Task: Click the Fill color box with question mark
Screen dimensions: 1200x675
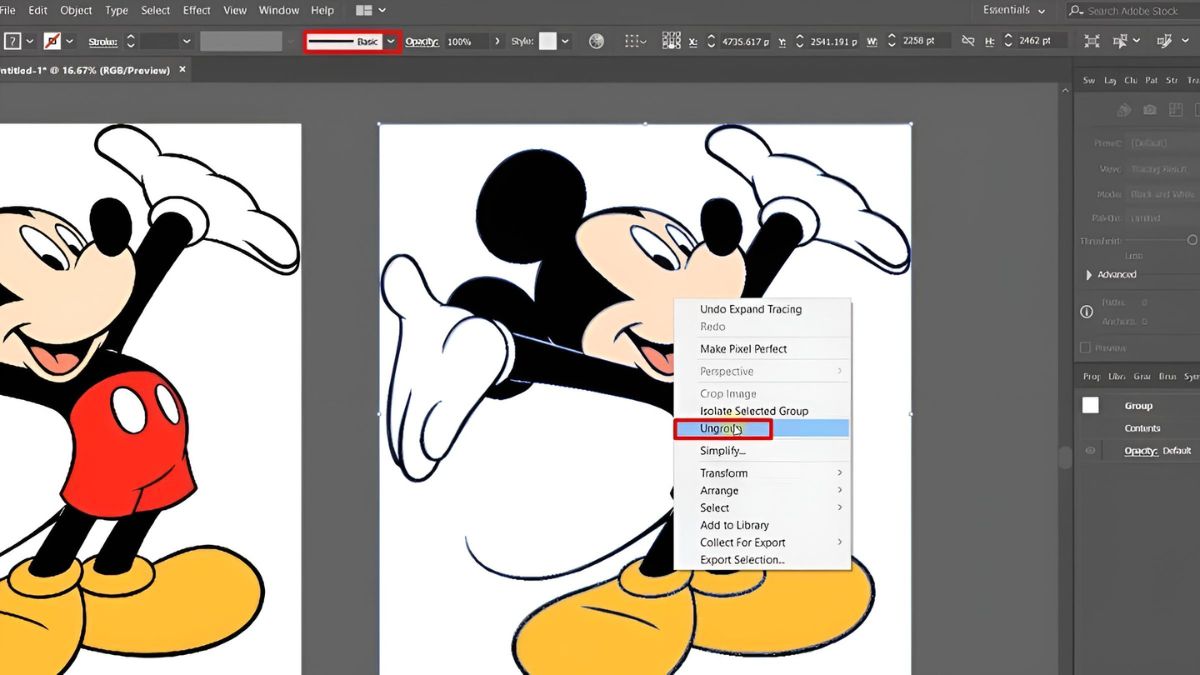Action: pyautogui.click(x=13, y=41)
